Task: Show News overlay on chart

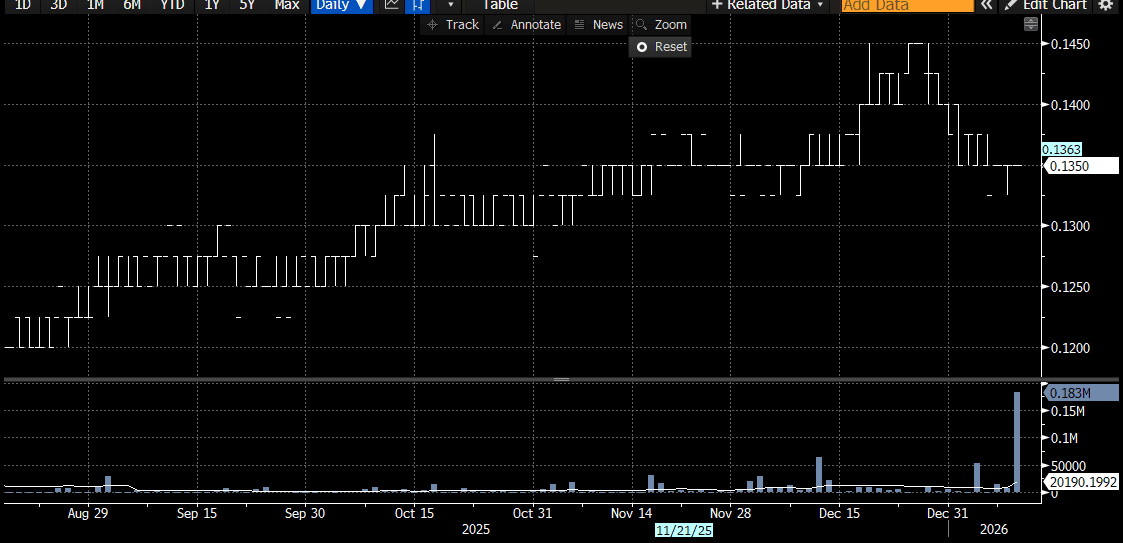Action: pyautogui.click(x=598, y=24)
